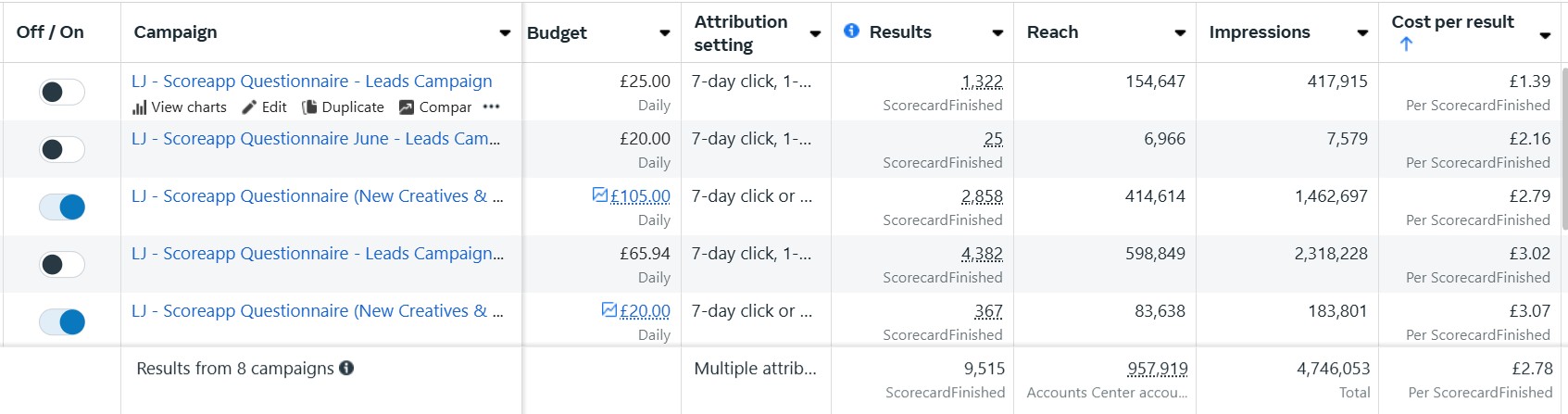Screen dimensions: 1568x414
Task: Open the Campaign column dropdown
Action: tap(505, 32)
